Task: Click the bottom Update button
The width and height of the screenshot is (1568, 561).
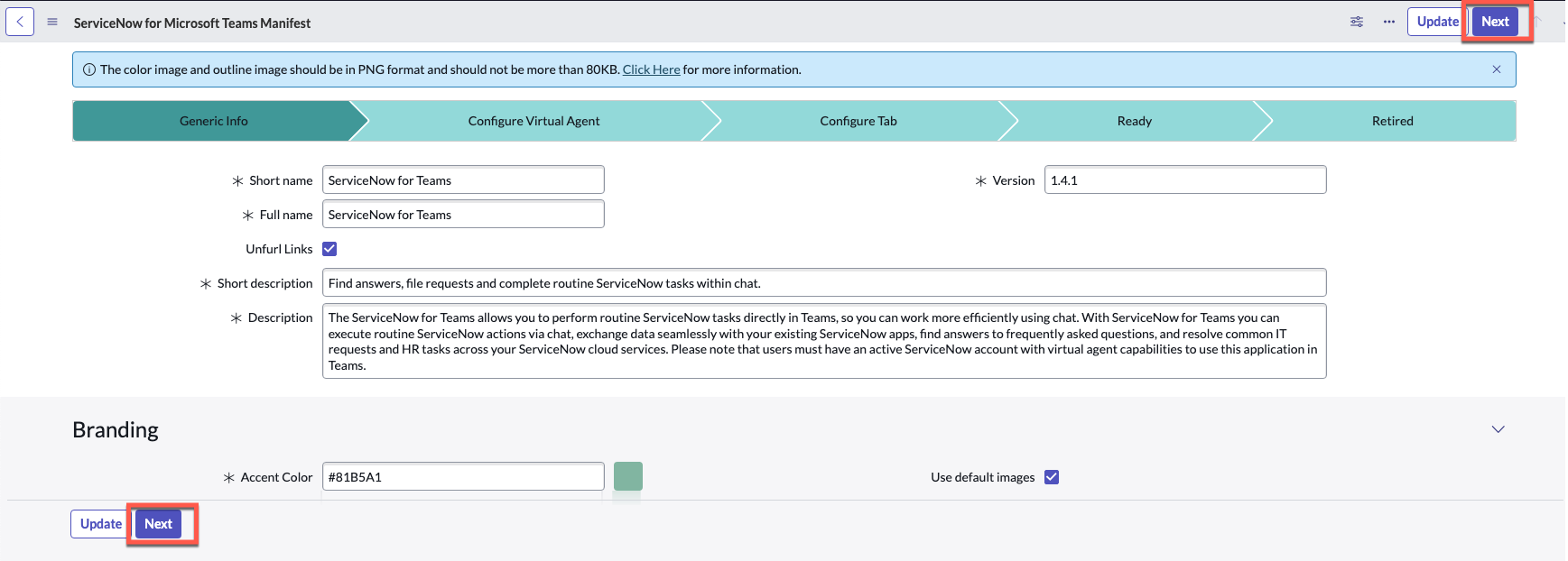Action: (x=100, y=524)
